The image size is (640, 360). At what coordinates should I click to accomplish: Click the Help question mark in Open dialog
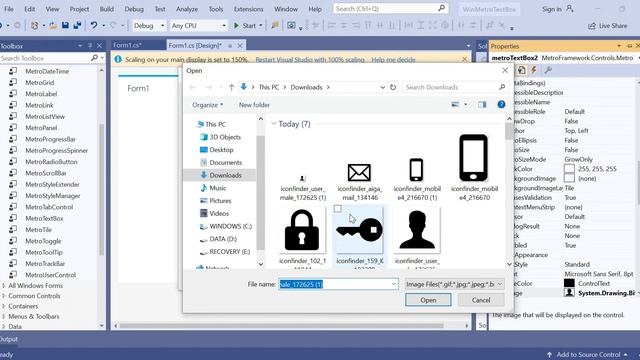click(x=501, y=104)
